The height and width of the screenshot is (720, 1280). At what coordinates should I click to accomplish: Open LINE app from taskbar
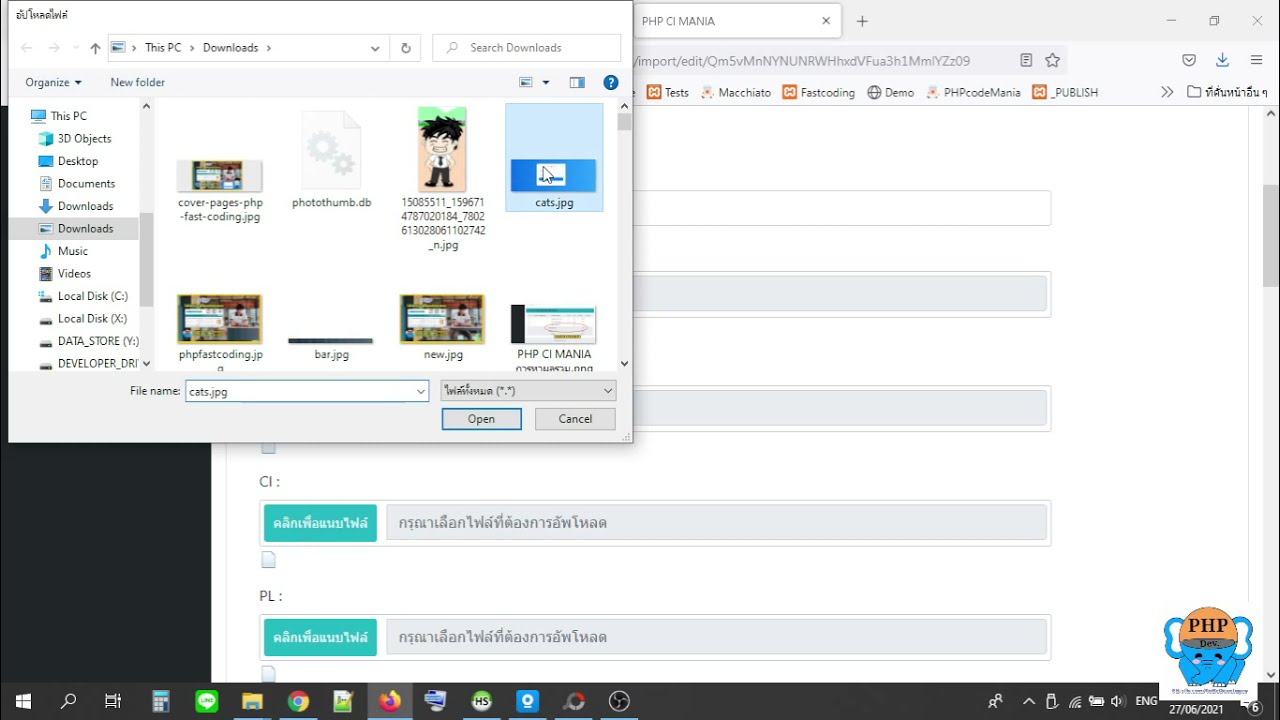tap(207, 701)
